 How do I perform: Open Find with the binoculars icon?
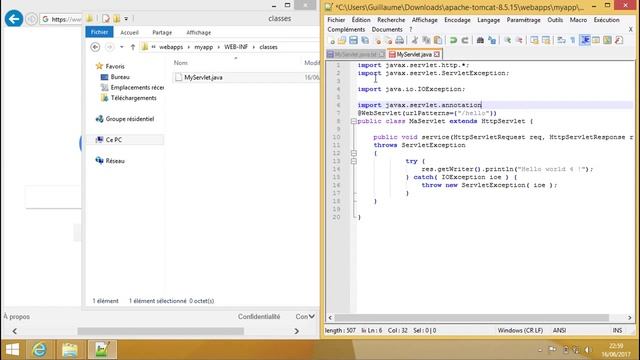pyautogui.click(x=480, y=40)
